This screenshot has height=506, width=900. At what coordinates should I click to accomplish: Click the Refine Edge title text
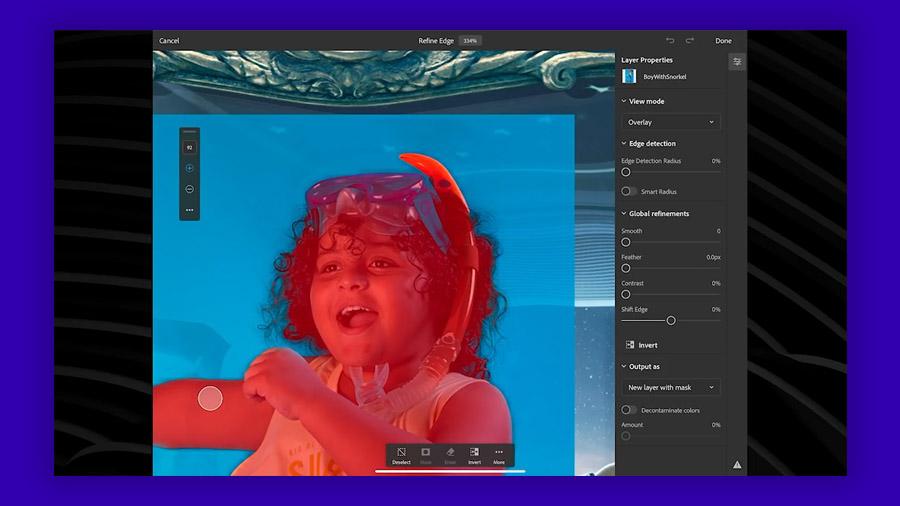(x=436, y=41)
